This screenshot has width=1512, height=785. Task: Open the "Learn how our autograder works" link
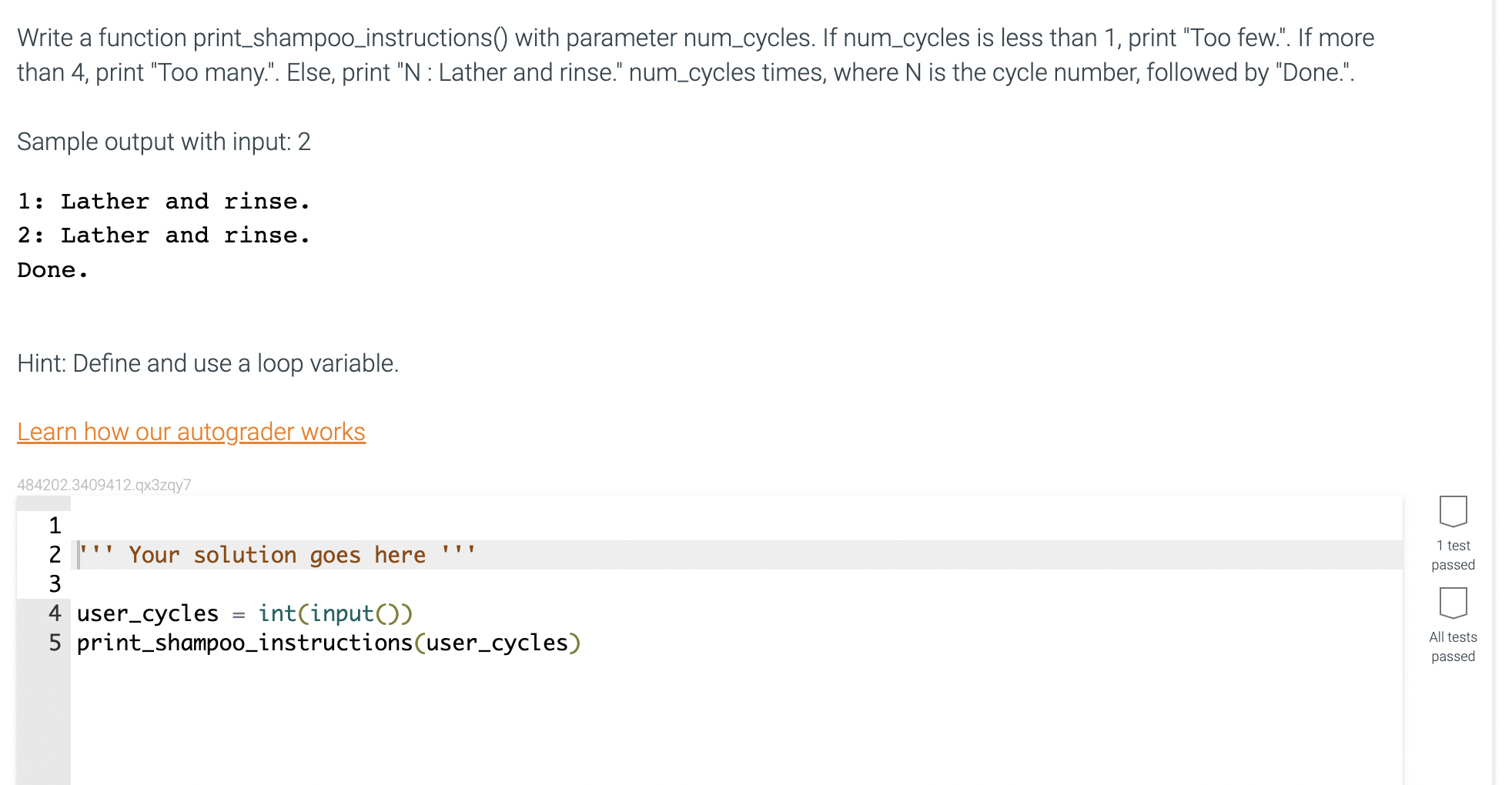pos(190,432)
